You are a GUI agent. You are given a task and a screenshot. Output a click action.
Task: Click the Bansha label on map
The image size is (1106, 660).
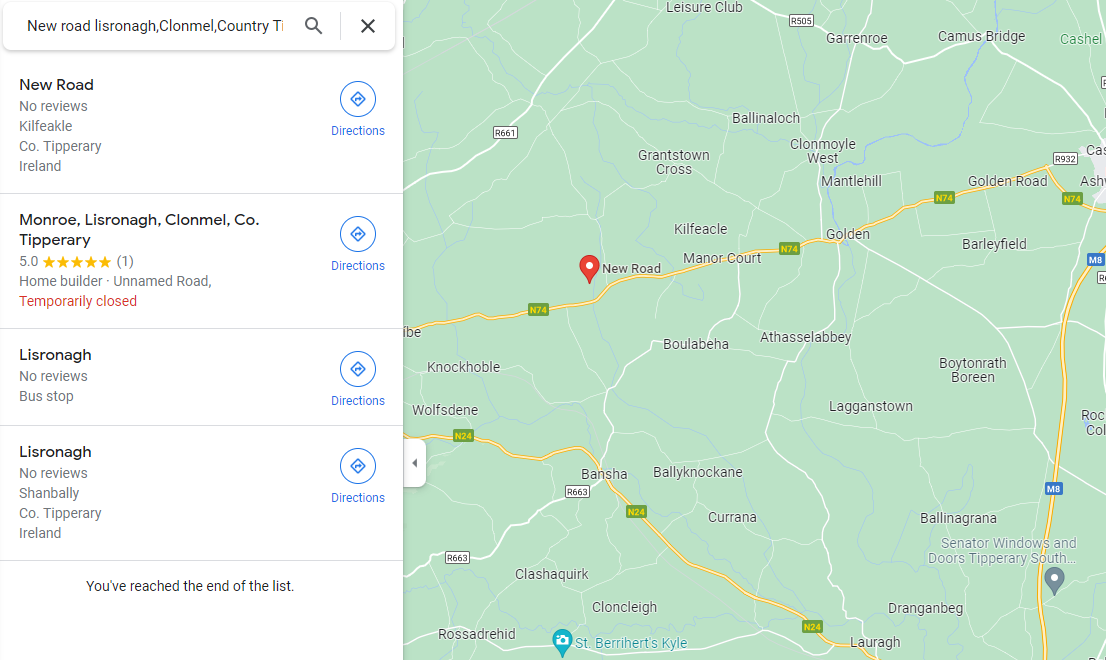pos(604,474)
